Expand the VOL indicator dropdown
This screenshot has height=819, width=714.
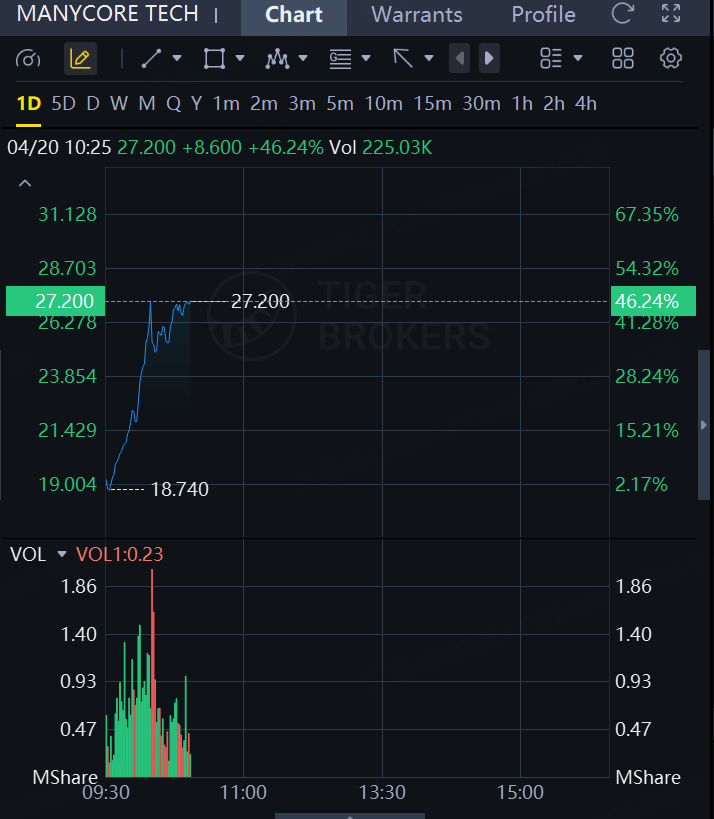pos(62,554)
